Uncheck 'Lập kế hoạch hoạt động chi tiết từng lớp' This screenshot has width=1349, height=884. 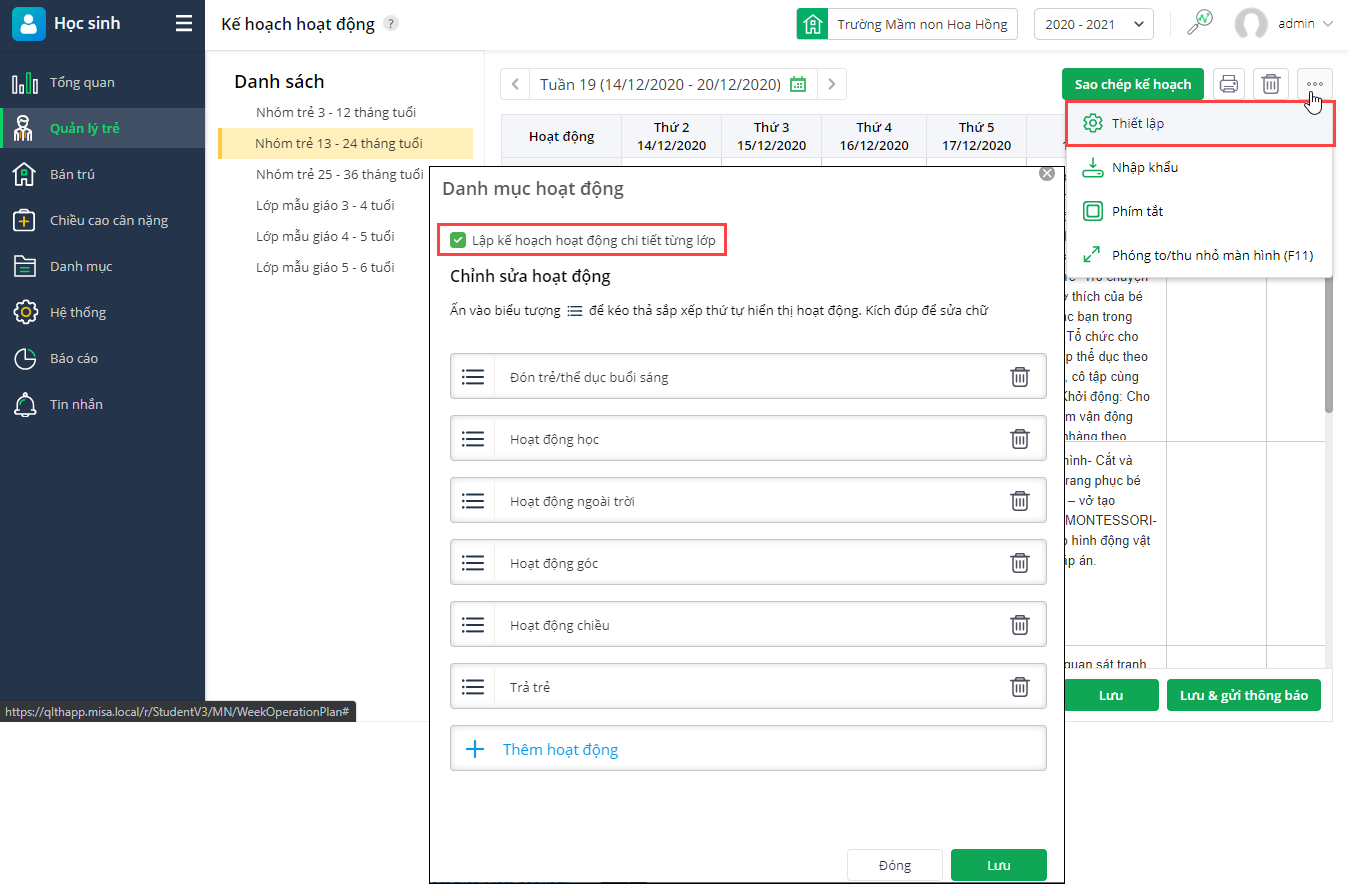click(x=458, y=240)
